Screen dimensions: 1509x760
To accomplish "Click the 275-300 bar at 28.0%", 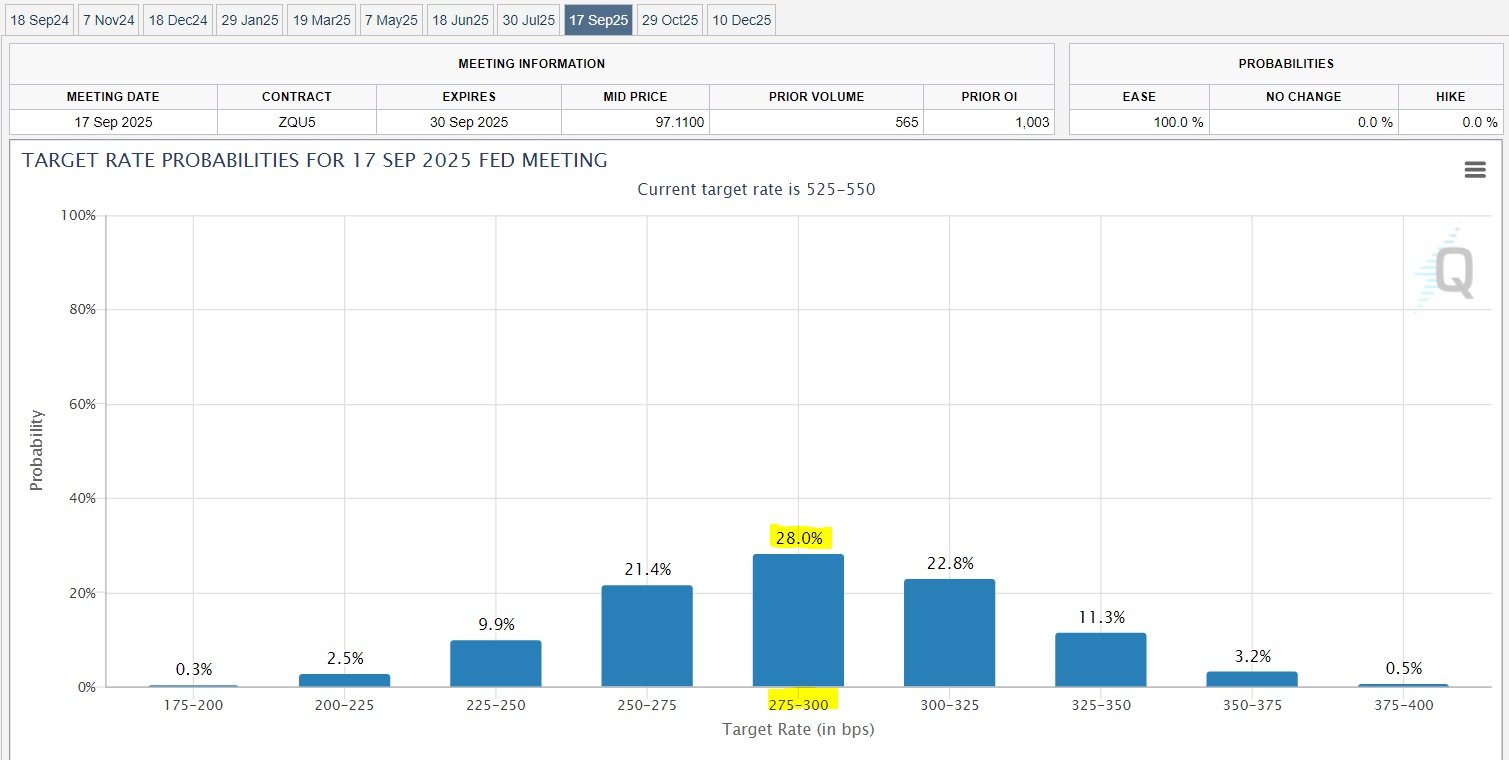I will coord(798,620).
